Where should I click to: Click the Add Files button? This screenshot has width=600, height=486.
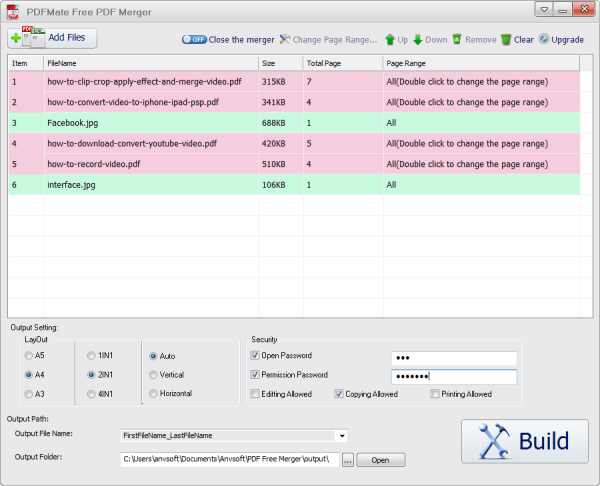point(52,38)
